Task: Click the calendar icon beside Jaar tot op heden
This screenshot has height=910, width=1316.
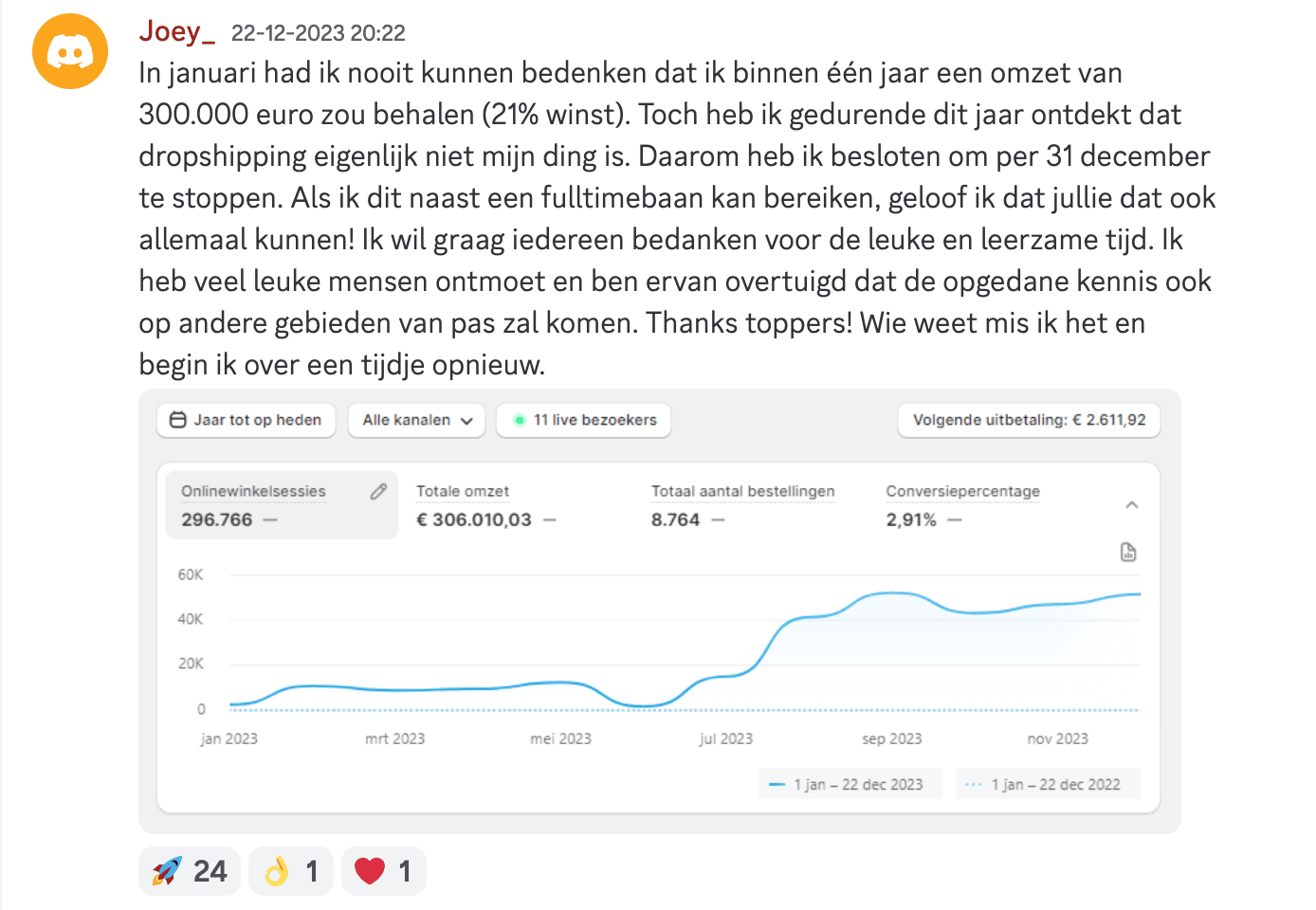Action: 177,420
